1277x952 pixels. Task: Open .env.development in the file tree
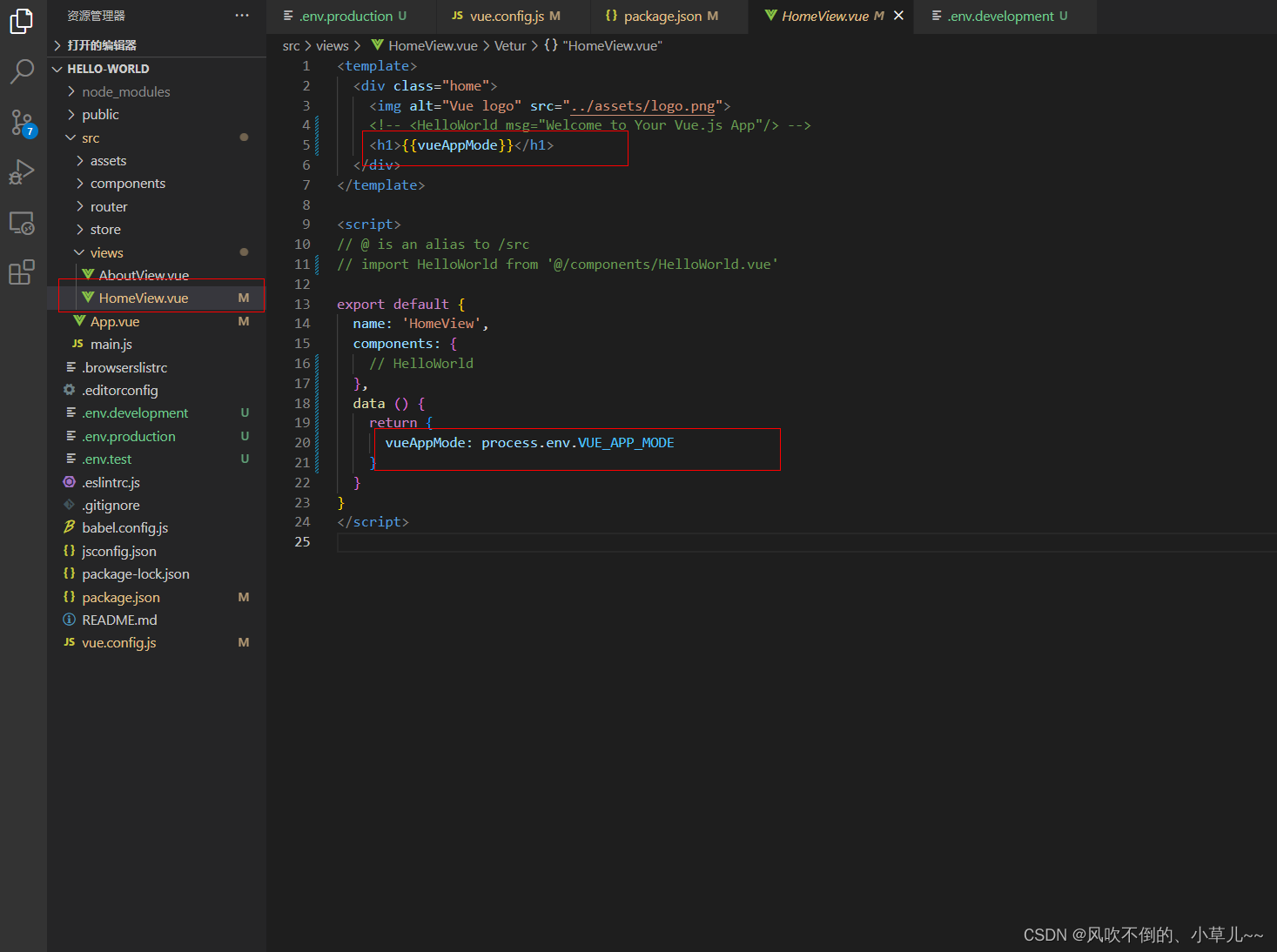[x=157, y=413]
